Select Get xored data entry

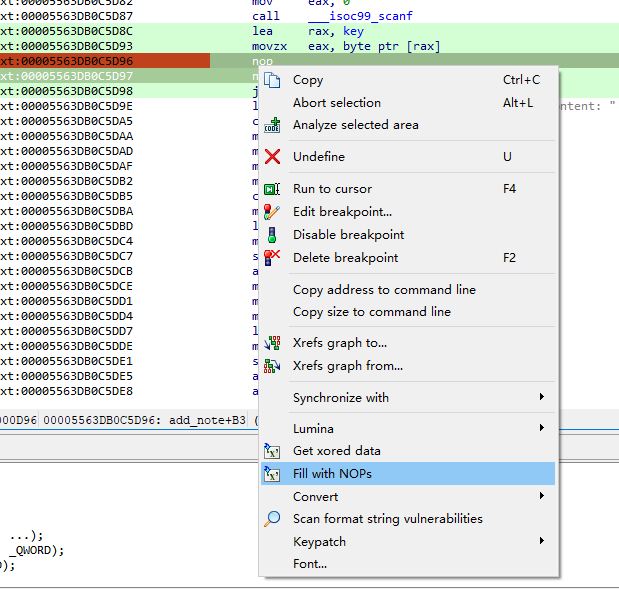coord(408,451)
